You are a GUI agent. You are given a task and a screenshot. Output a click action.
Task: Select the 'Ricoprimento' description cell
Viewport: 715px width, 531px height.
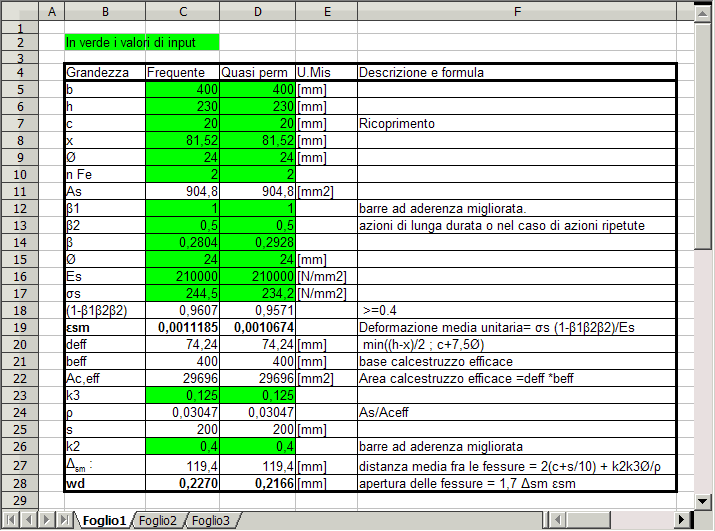517,124
